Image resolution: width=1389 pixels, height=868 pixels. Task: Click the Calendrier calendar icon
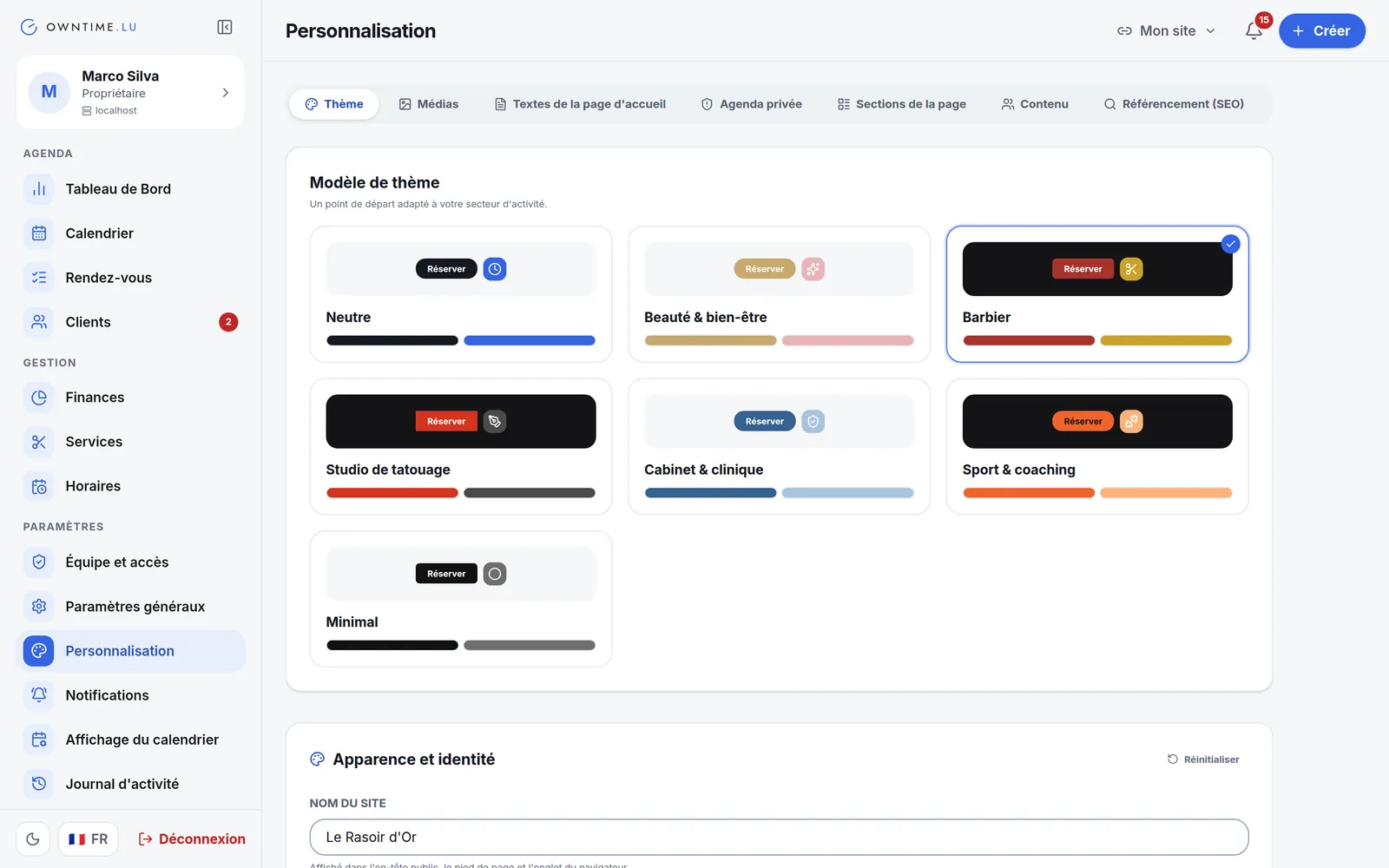point(39,233)
